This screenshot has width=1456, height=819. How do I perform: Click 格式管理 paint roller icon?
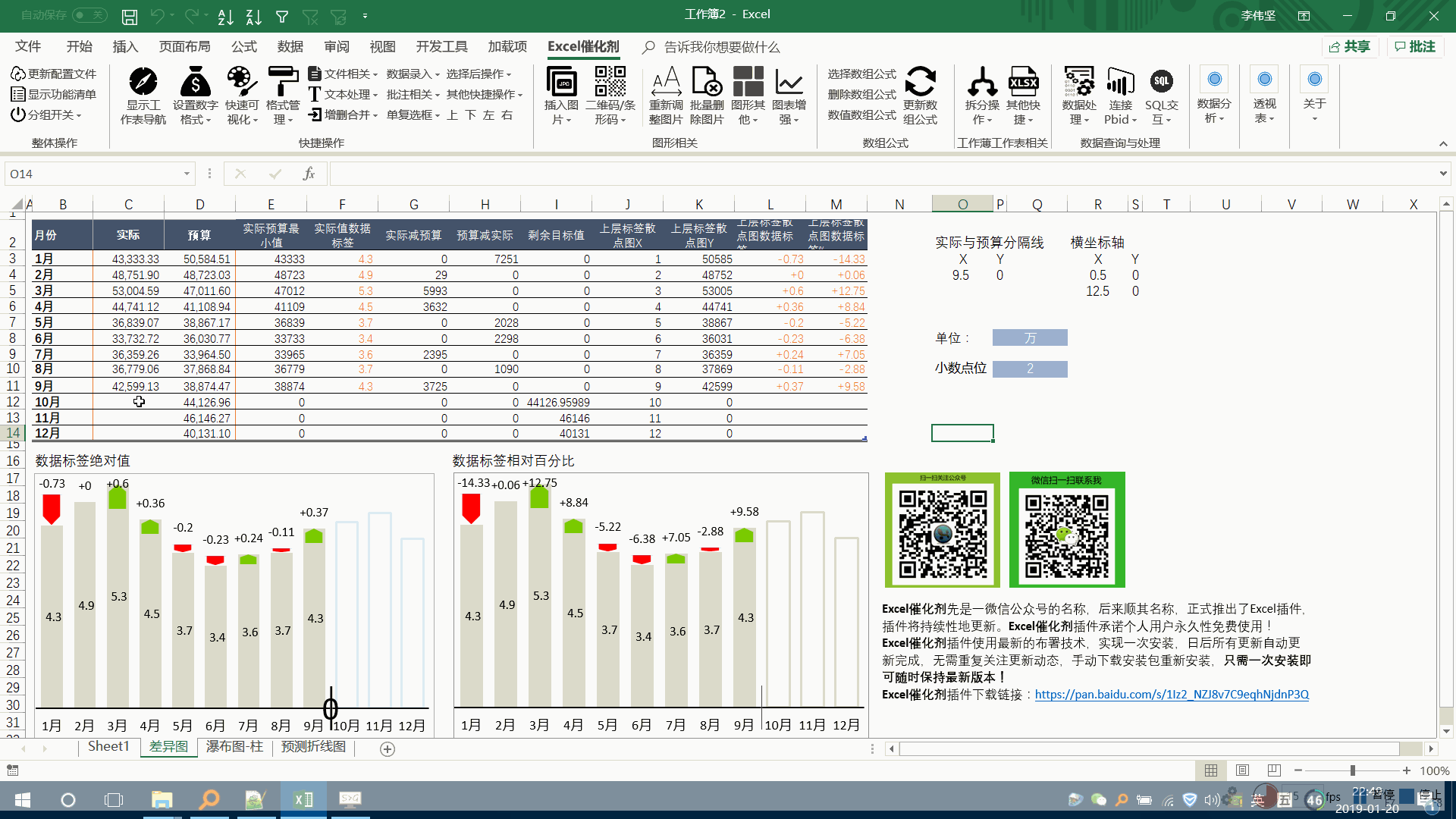[283, 81]
